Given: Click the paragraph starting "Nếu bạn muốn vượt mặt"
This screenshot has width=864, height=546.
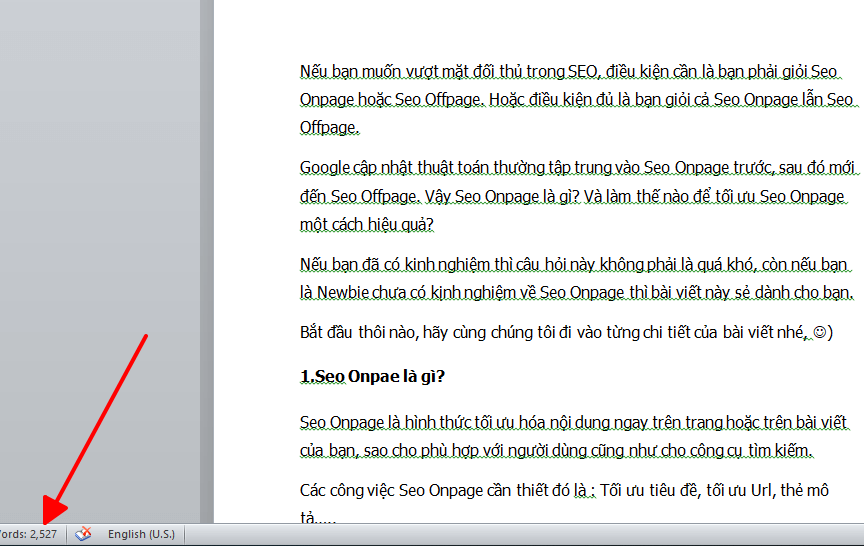Looking at the screenshot, I should 579,99.
